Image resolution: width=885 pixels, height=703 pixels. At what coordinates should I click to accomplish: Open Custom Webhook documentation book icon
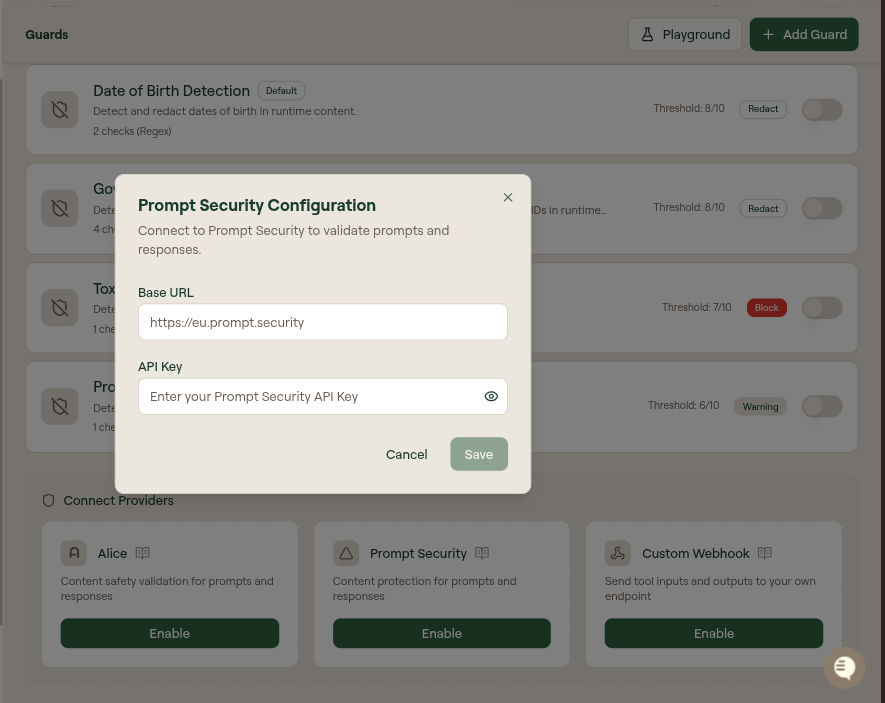pos(765,553)
